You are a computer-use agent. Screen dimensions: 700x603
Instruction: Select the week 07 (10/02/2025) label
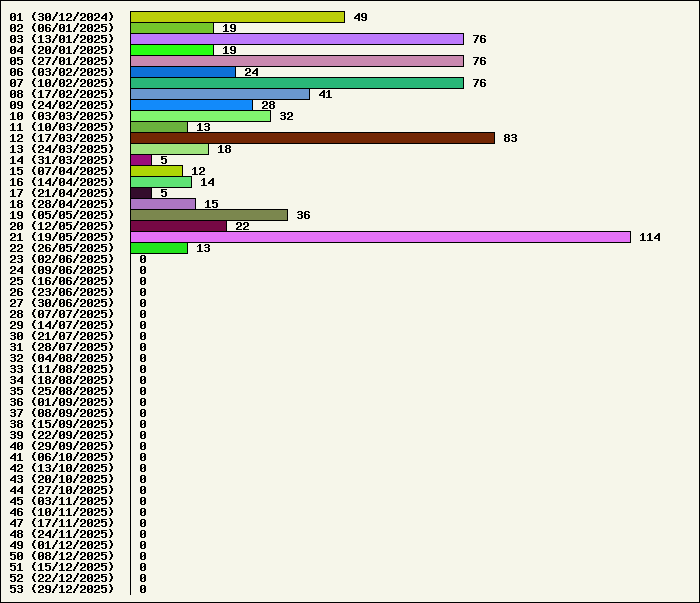point(62,83)
